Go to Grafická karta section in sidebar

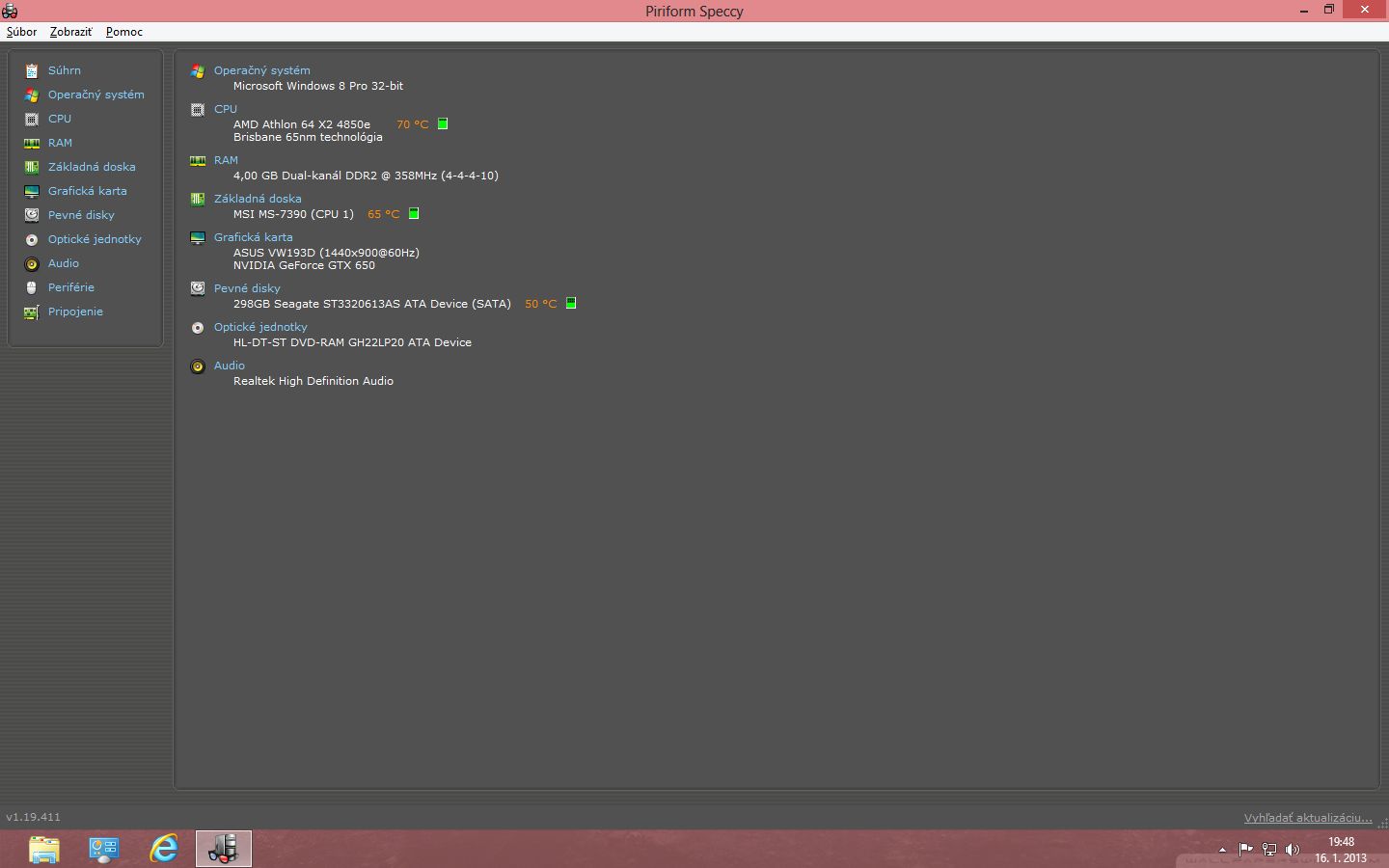pos(88,191)
